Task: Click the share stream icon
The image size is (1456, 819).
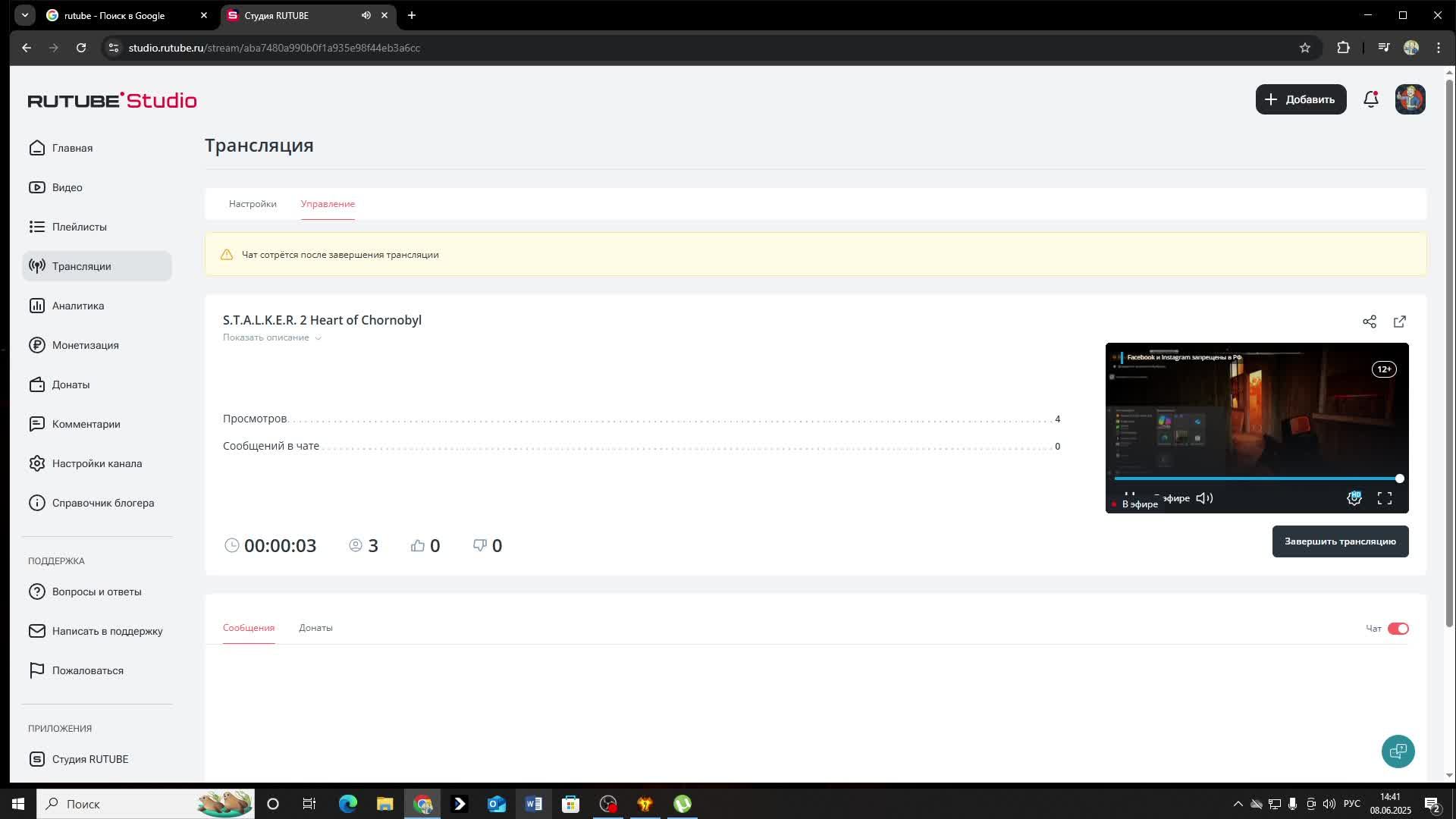Action: [x=1369, y=322]
